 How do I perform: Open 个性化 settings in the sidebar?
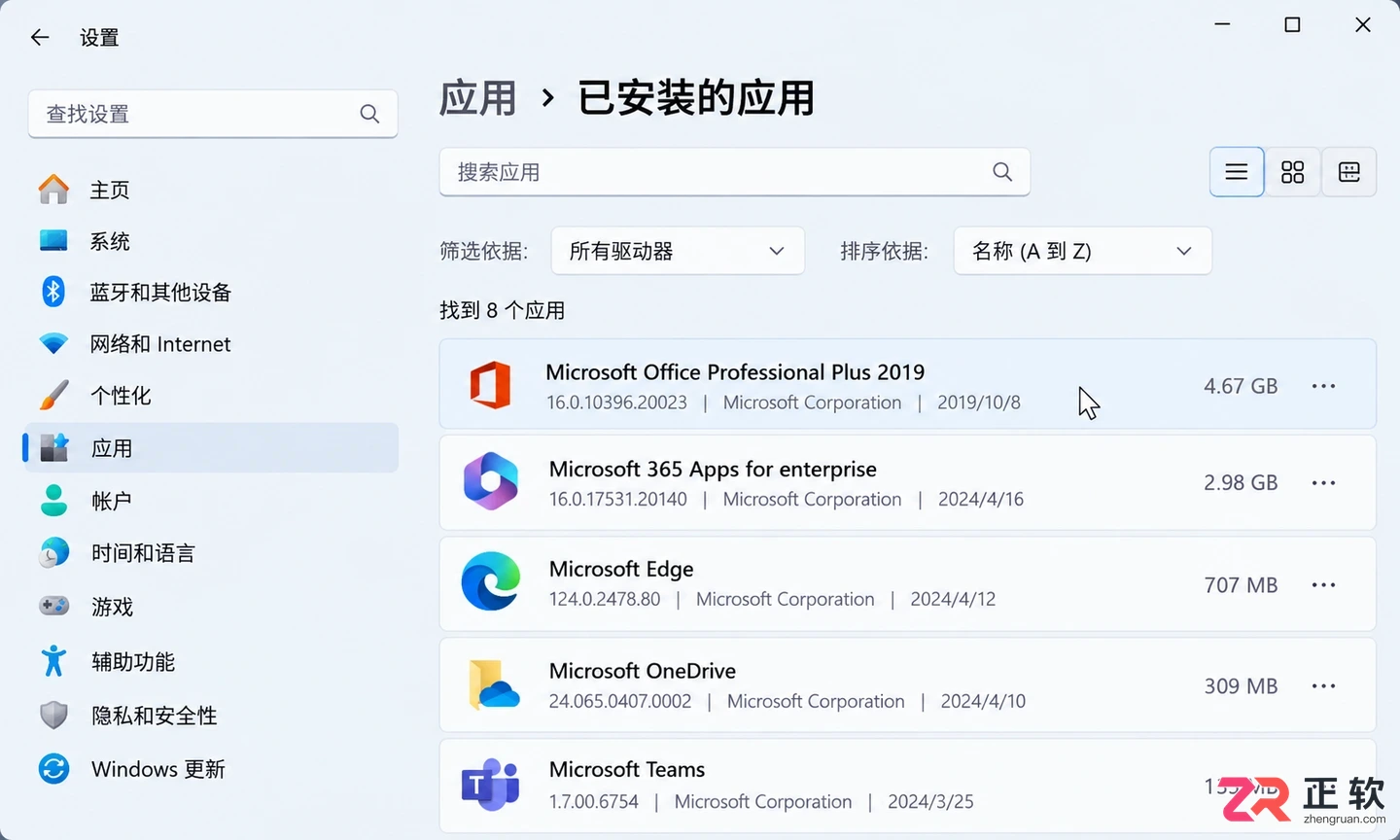point(213,396)
